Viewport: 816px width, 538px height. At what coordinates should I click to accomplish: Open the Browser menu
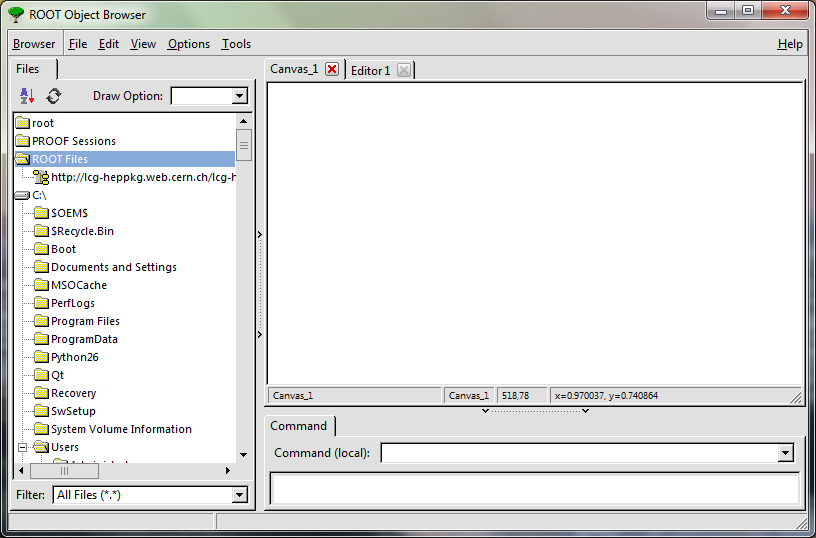pyautogui.click(x=34, y=44)
